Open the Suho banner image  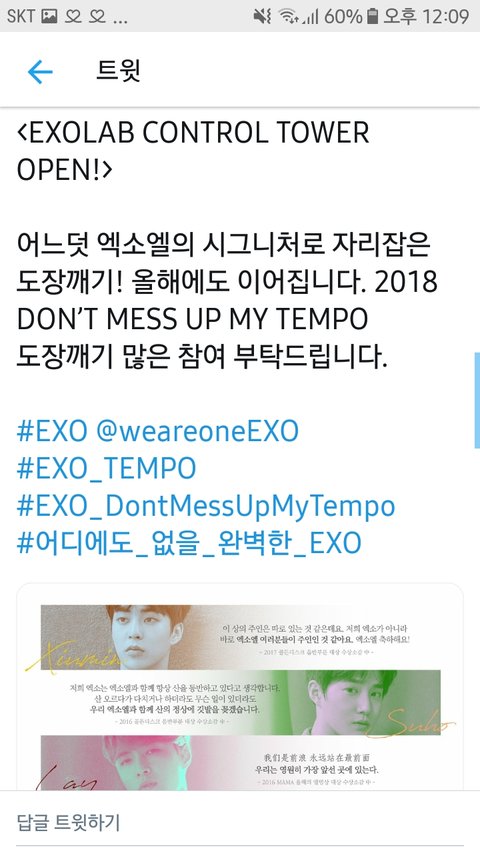(x=240, y=701)
